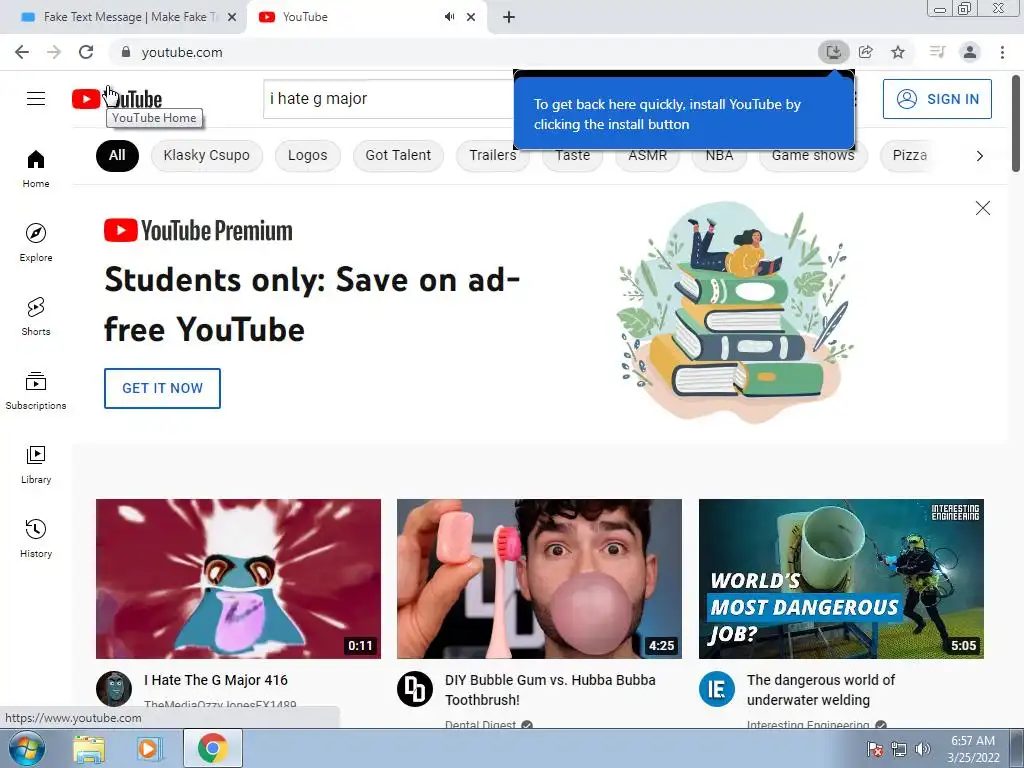Open a new browser tab

coord(509,17)
